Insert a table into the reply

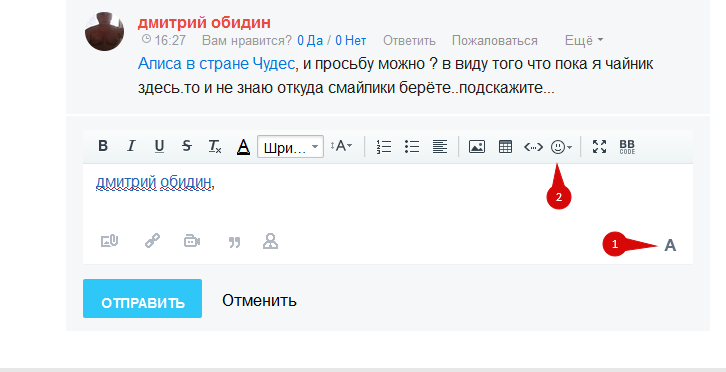point(505,147)
